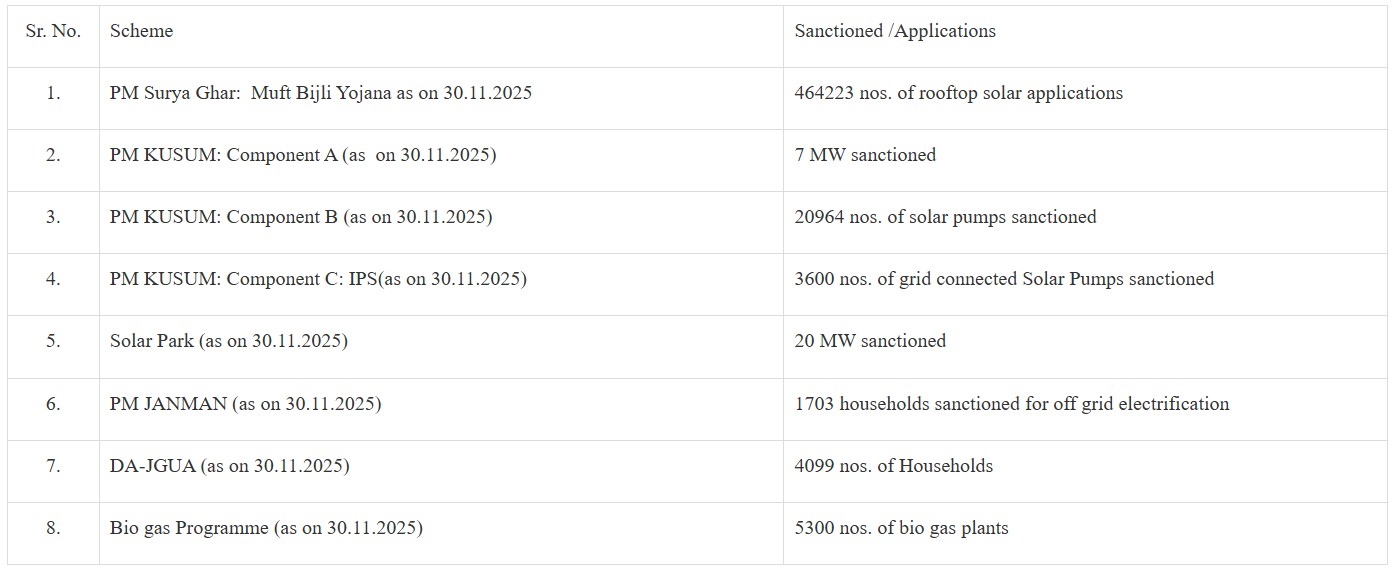The height and width of the screenshot is (570, 1397).
Task: Click serial number "8." in the table
Action: (x=53, y=528)
